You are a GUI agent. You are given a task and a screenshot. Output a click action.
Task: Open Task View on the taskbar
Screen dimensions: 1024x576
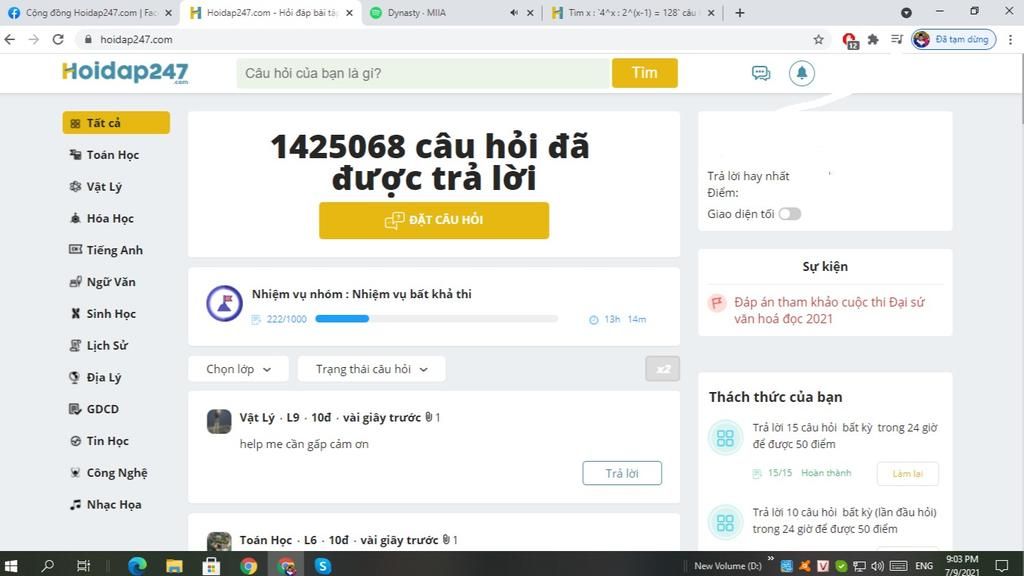84,566
